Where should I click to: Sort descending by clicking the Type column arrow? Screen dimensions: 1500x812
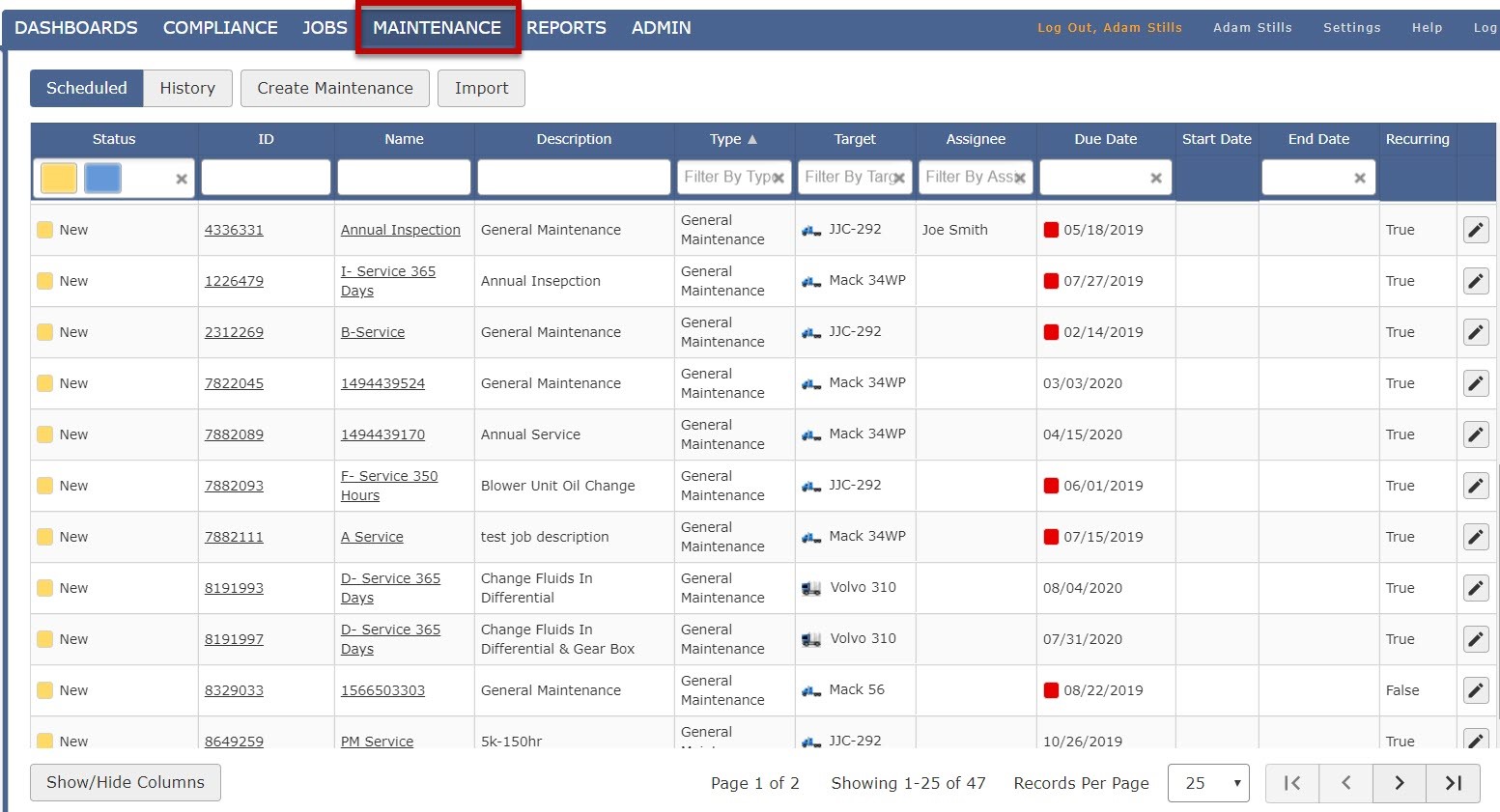pyautogui.click(x=751, y=139)
